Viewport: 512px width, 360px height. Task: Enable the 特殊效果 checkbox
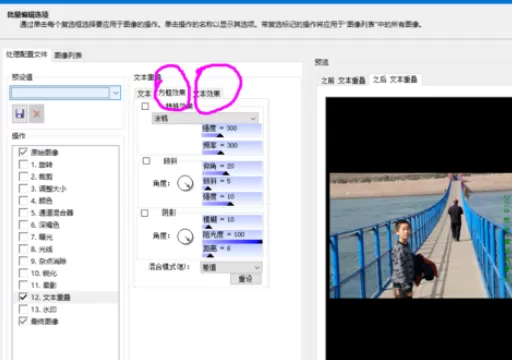point(145,106)
